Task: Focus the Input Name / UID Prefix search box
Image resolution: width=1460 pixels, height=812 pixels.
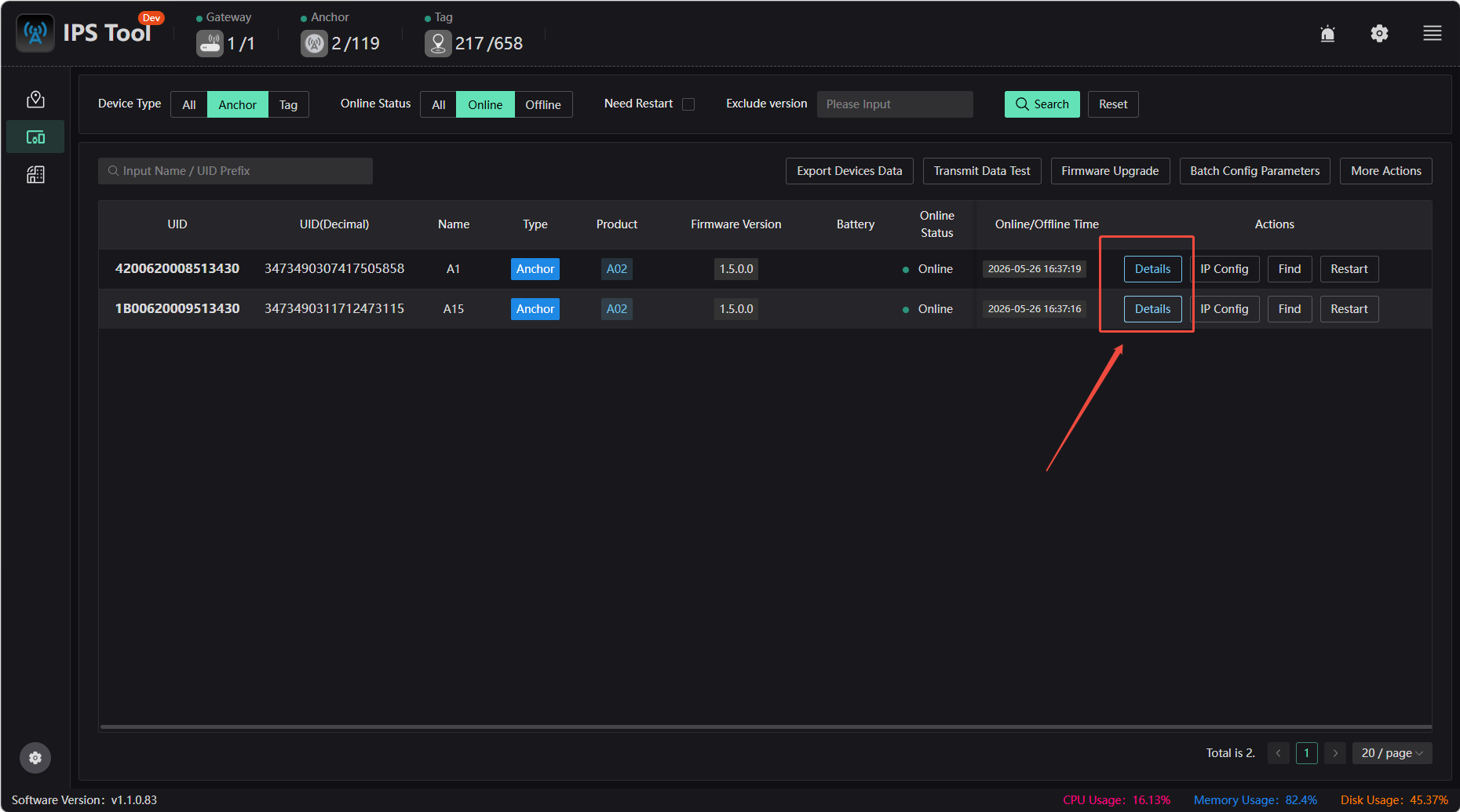Action: 235,171
